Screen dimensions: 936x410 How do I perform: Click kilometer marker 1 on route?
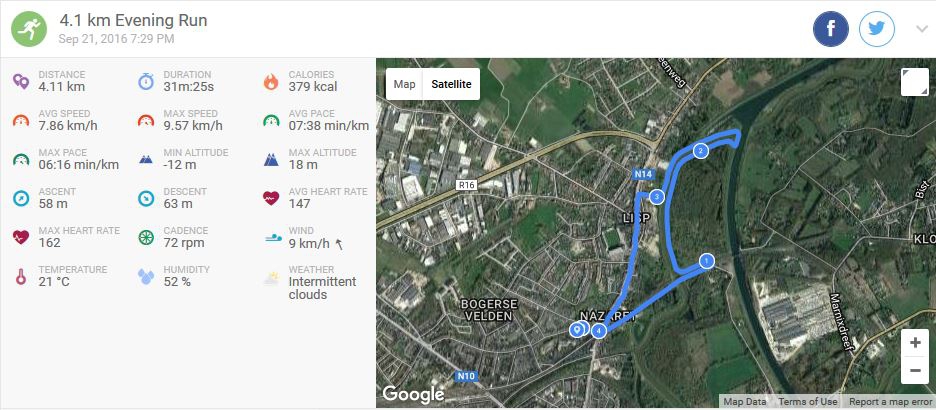click(706, 261)
